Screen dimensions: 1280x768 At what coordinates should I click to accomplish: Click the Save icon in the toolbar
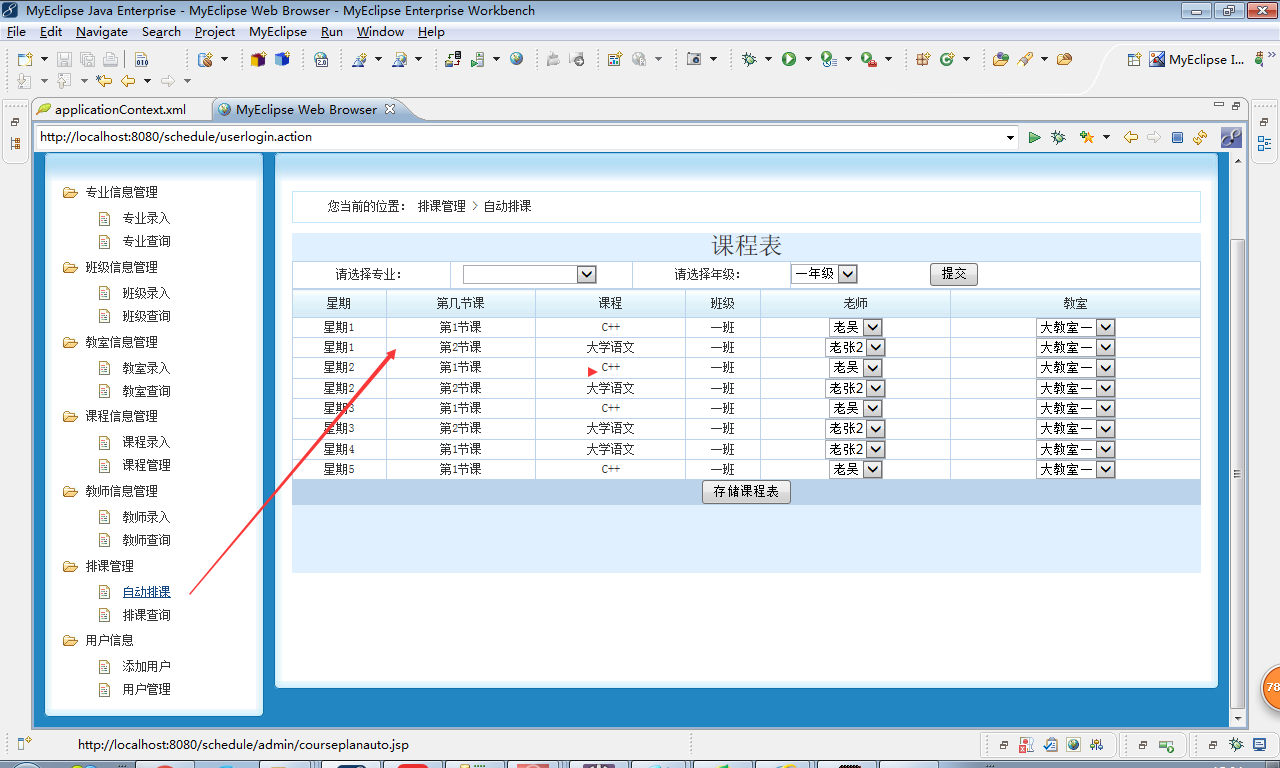[64, 60]
